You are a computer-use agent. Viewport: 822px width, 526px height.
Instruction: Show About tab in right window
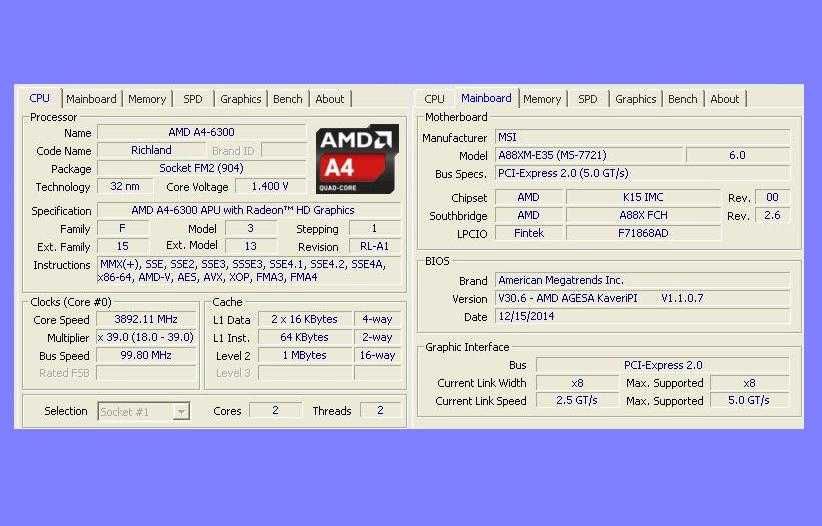pyautogui.click(x=724, y=99)
